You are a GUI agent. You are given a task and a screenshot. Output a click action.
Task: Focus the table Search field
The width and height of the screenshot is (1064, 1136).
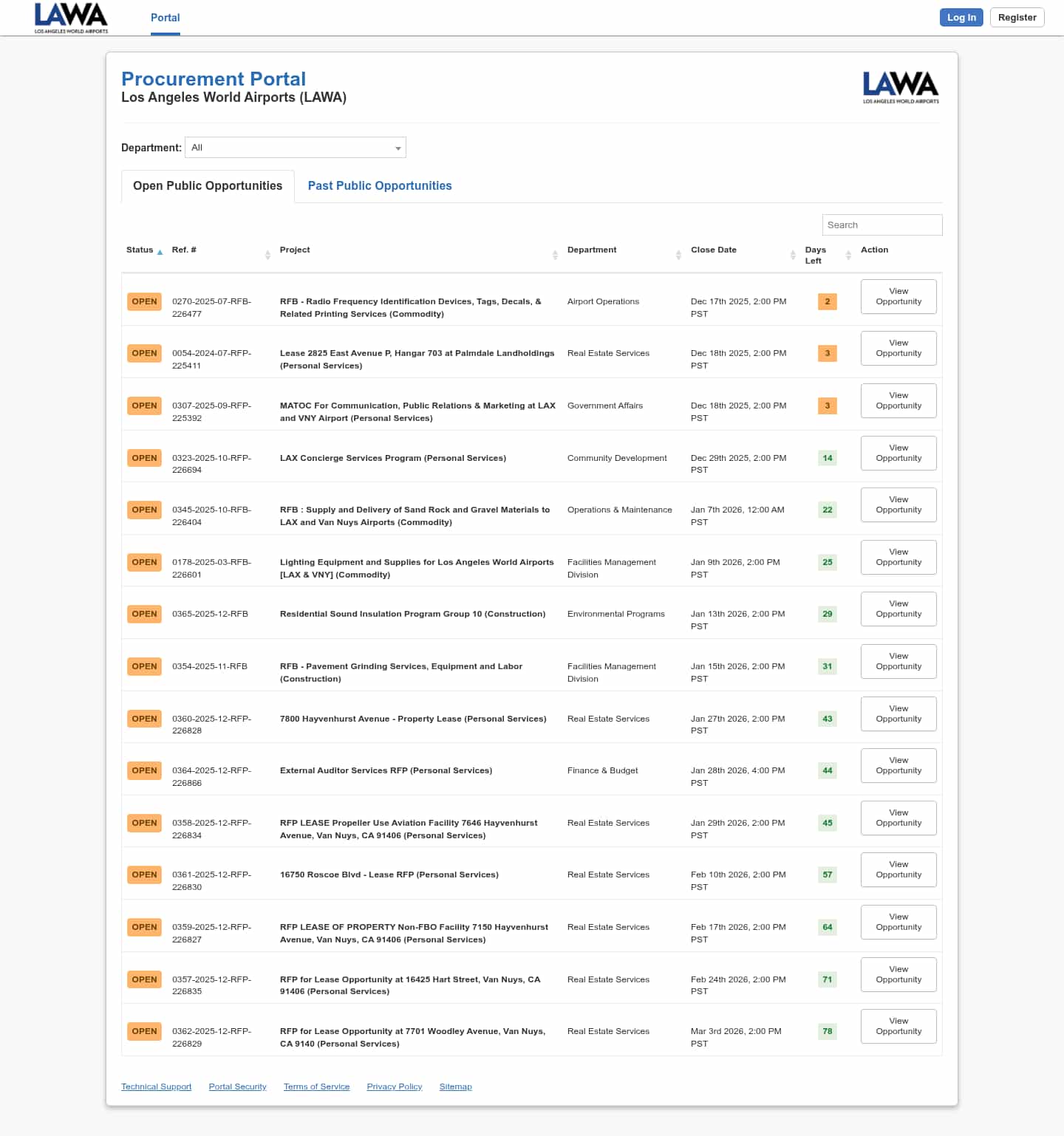(881, 225)
